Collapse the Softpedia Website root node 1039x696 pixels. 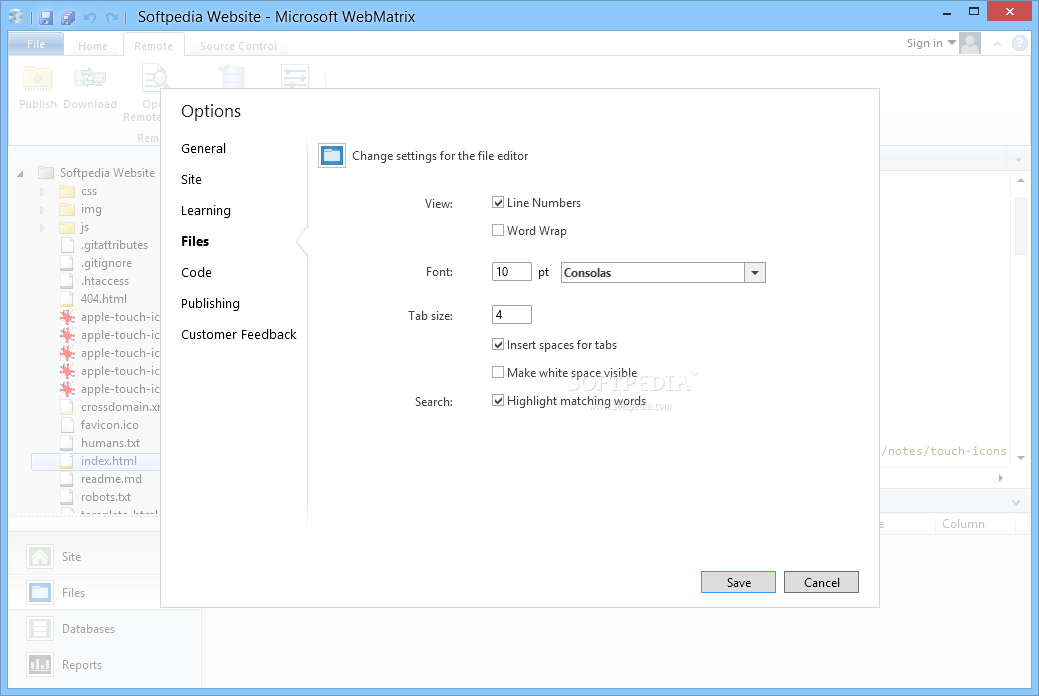(21, 174)
